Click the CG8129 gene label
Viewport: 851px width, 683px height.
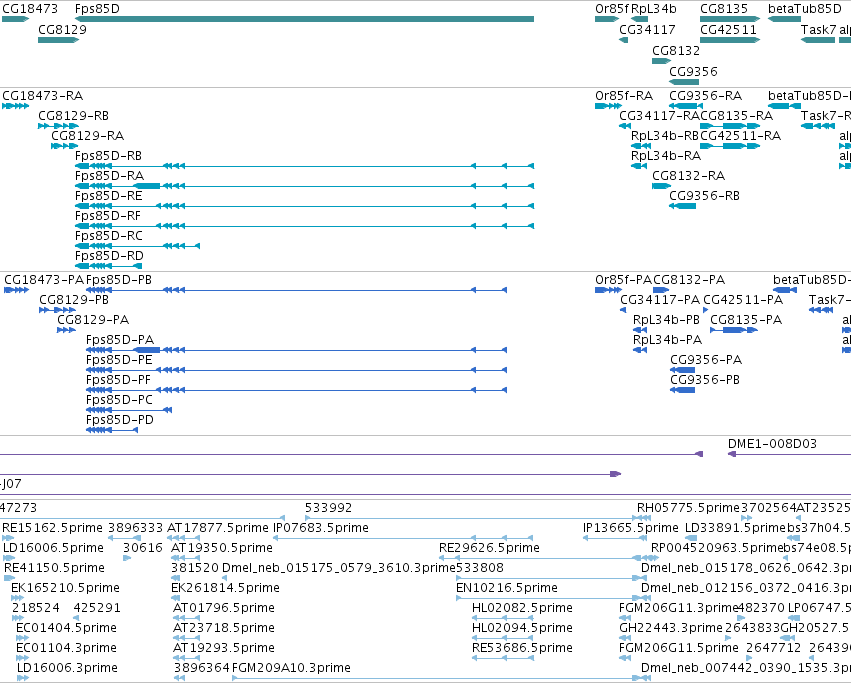coord(62,29)
